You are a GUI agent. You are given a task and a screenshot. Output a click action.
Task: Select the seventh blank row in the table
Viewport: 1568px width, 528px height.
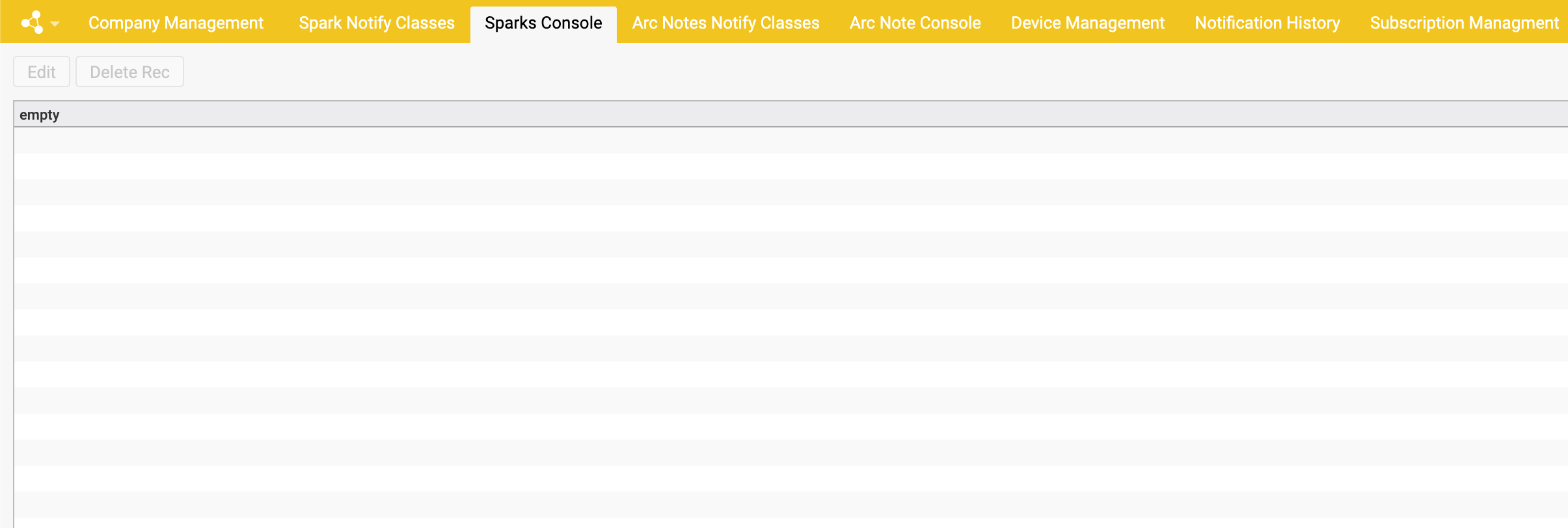point(781,297)
